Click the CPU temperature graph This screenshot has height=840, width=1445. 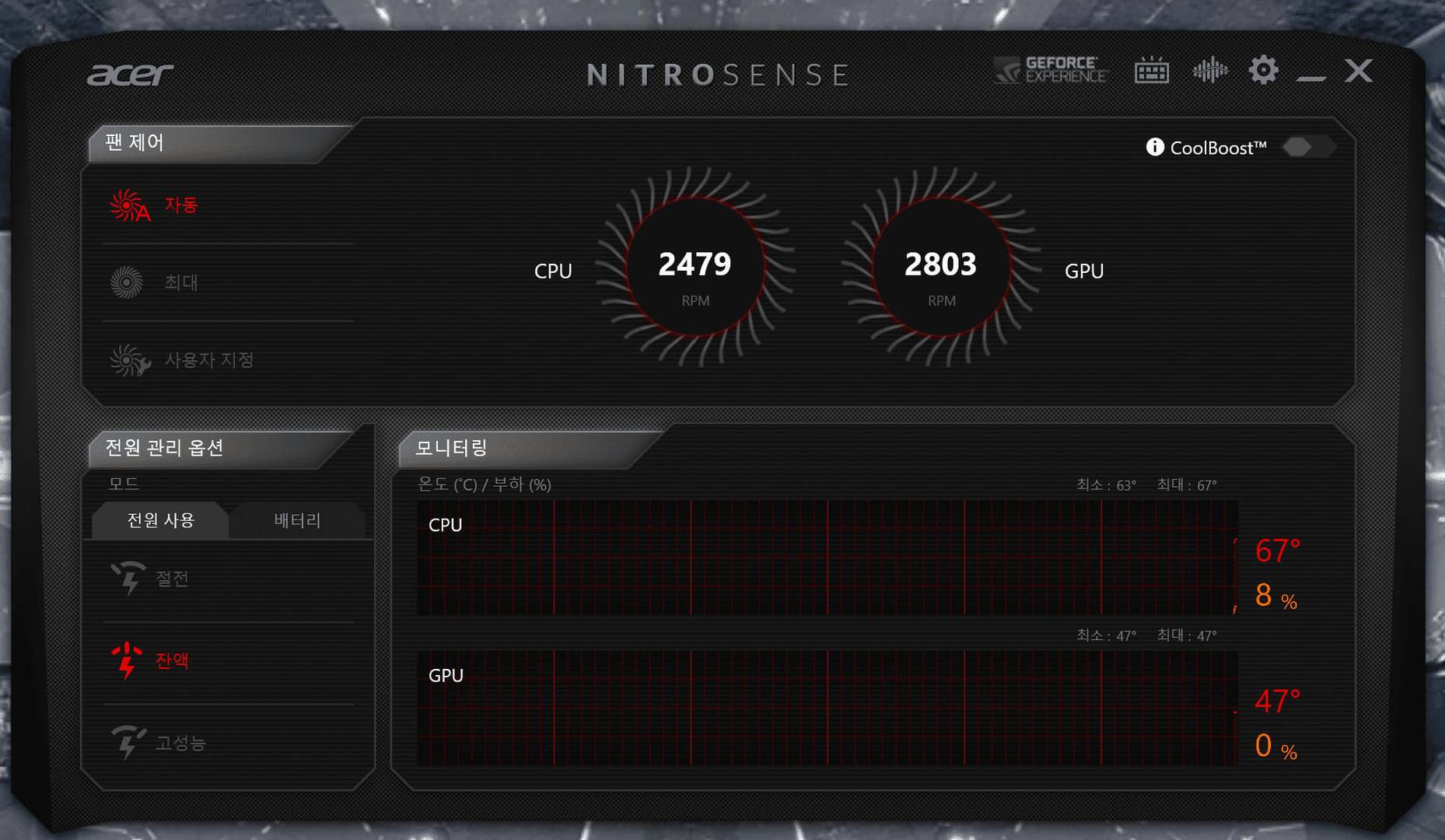[x=827, y=558]
